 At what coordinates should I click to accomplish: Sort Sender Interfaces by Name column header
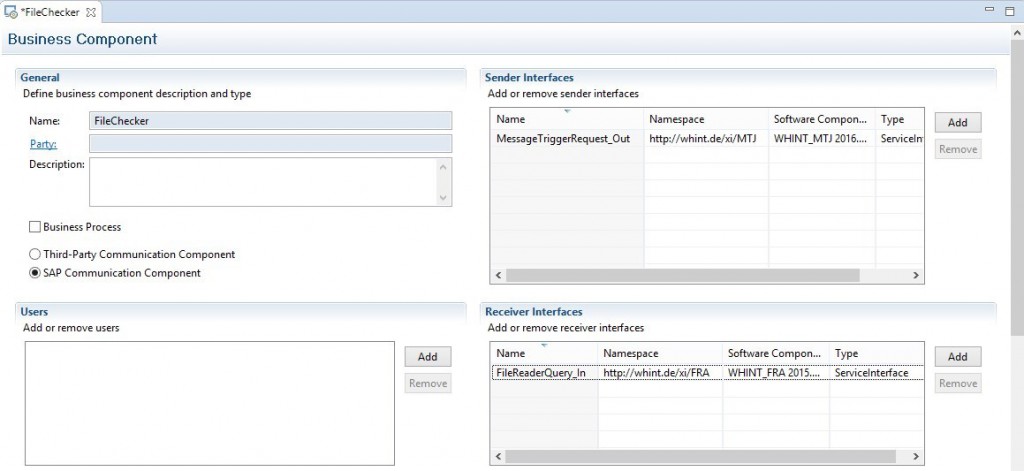coord(567,119)
